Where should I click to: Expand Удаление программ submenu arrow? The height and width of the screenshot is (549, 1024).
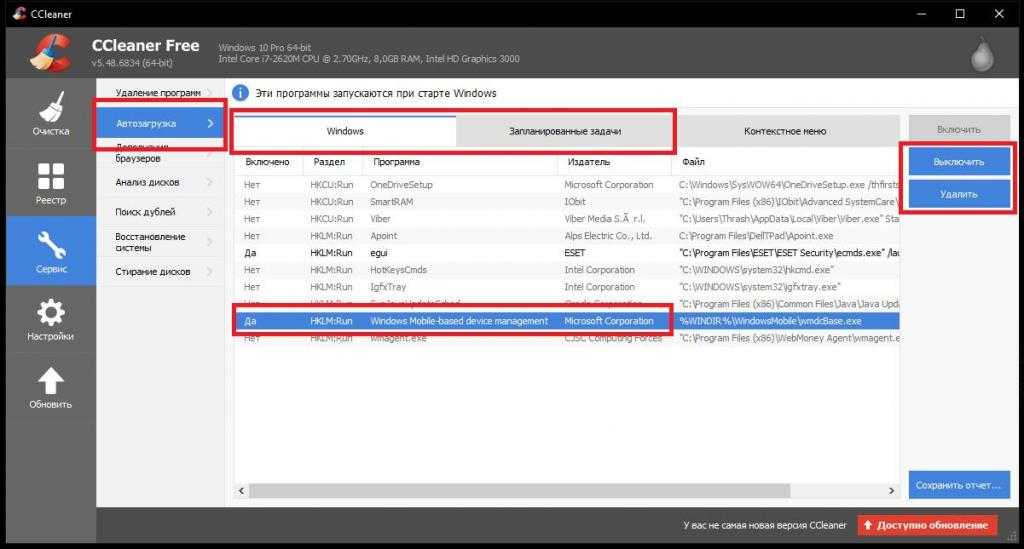[210, 93]
